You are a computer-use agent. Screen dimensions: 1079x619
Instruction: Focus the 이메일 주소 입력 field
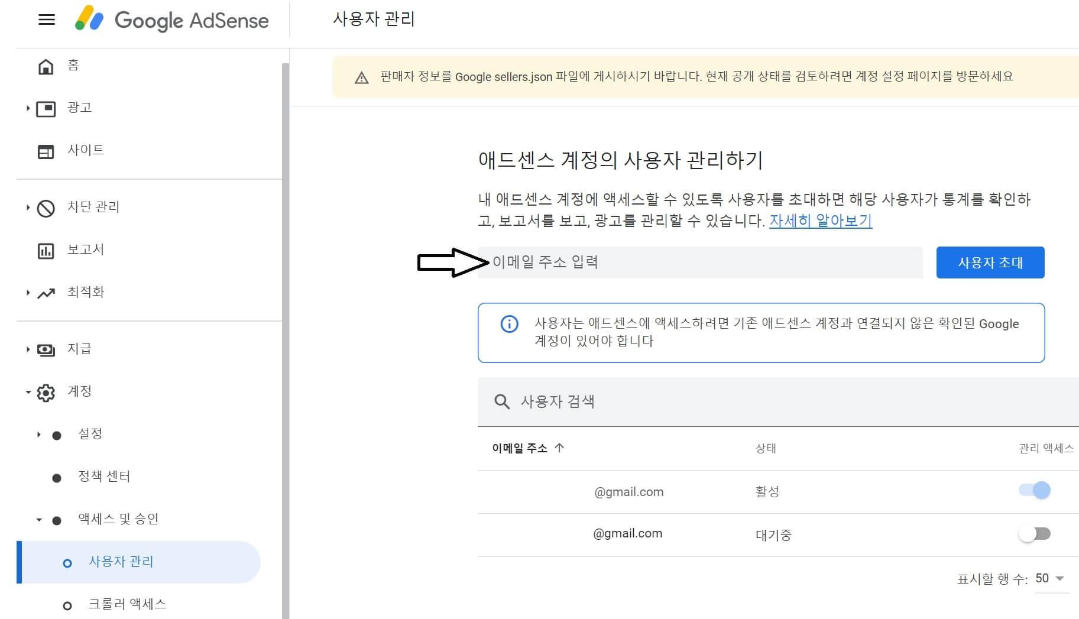point(700,263)
